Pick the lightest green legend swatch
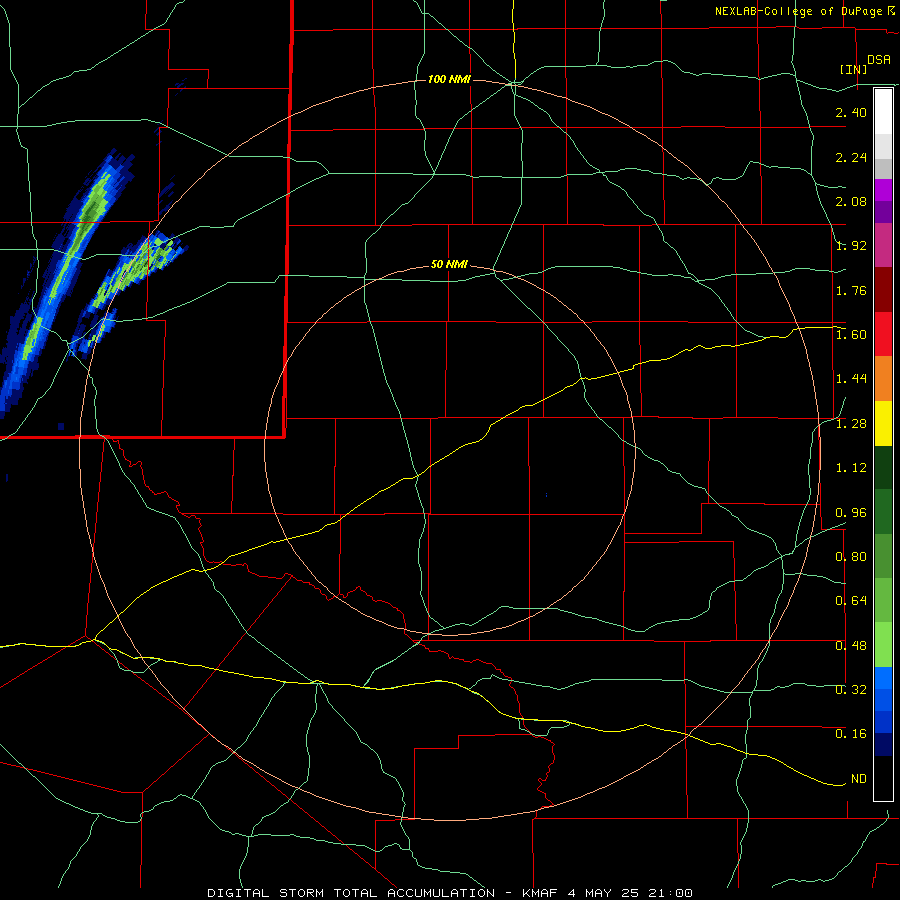 [883, 645]
